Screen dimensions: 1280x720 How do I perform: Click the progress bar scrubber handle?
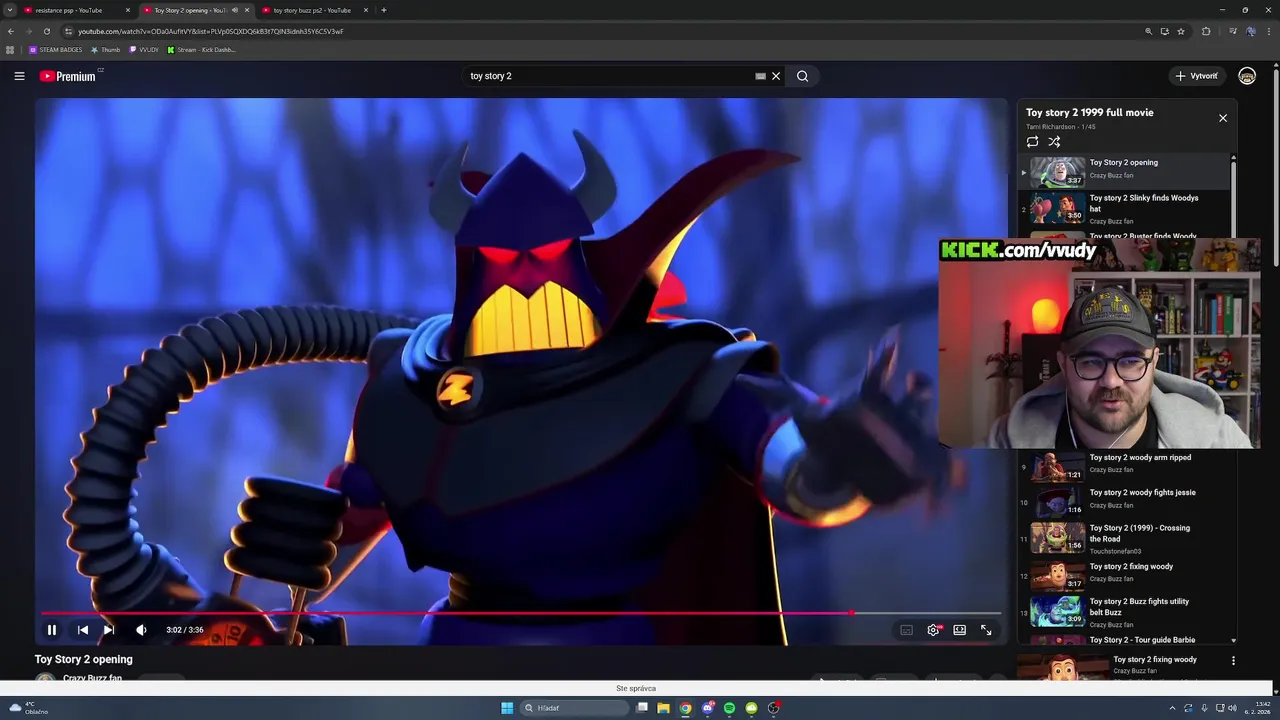(x=852, y=613)
